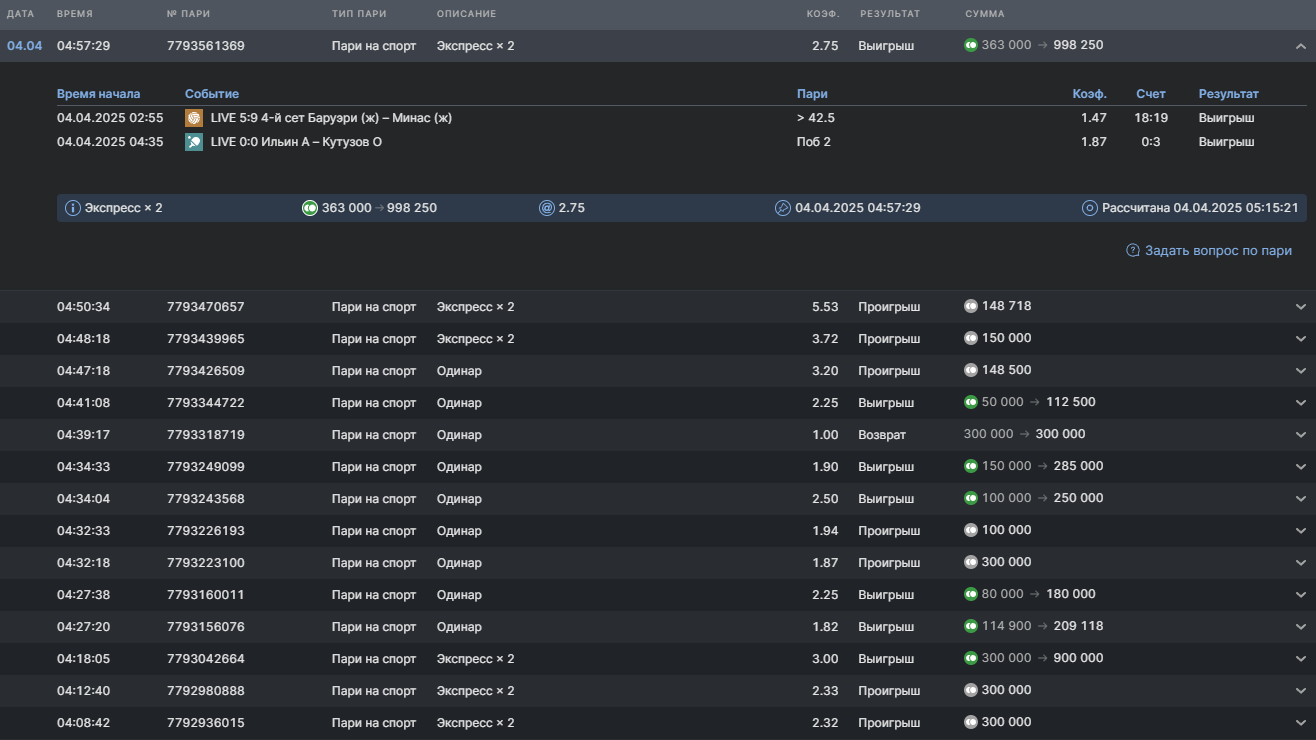Click the Коэф. column header at top
The height and width of the screenshot is (740, 1316).
click(x=822, y=14)
